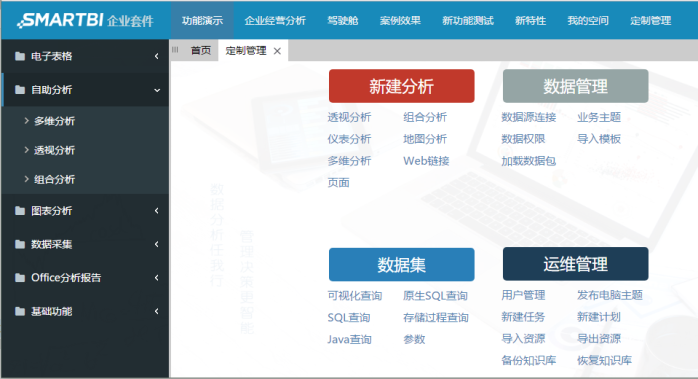The width and height of the screenshot is (698, 379).
Task: Click the dark 运维管理 button
Action: click(x=576, y=264)
